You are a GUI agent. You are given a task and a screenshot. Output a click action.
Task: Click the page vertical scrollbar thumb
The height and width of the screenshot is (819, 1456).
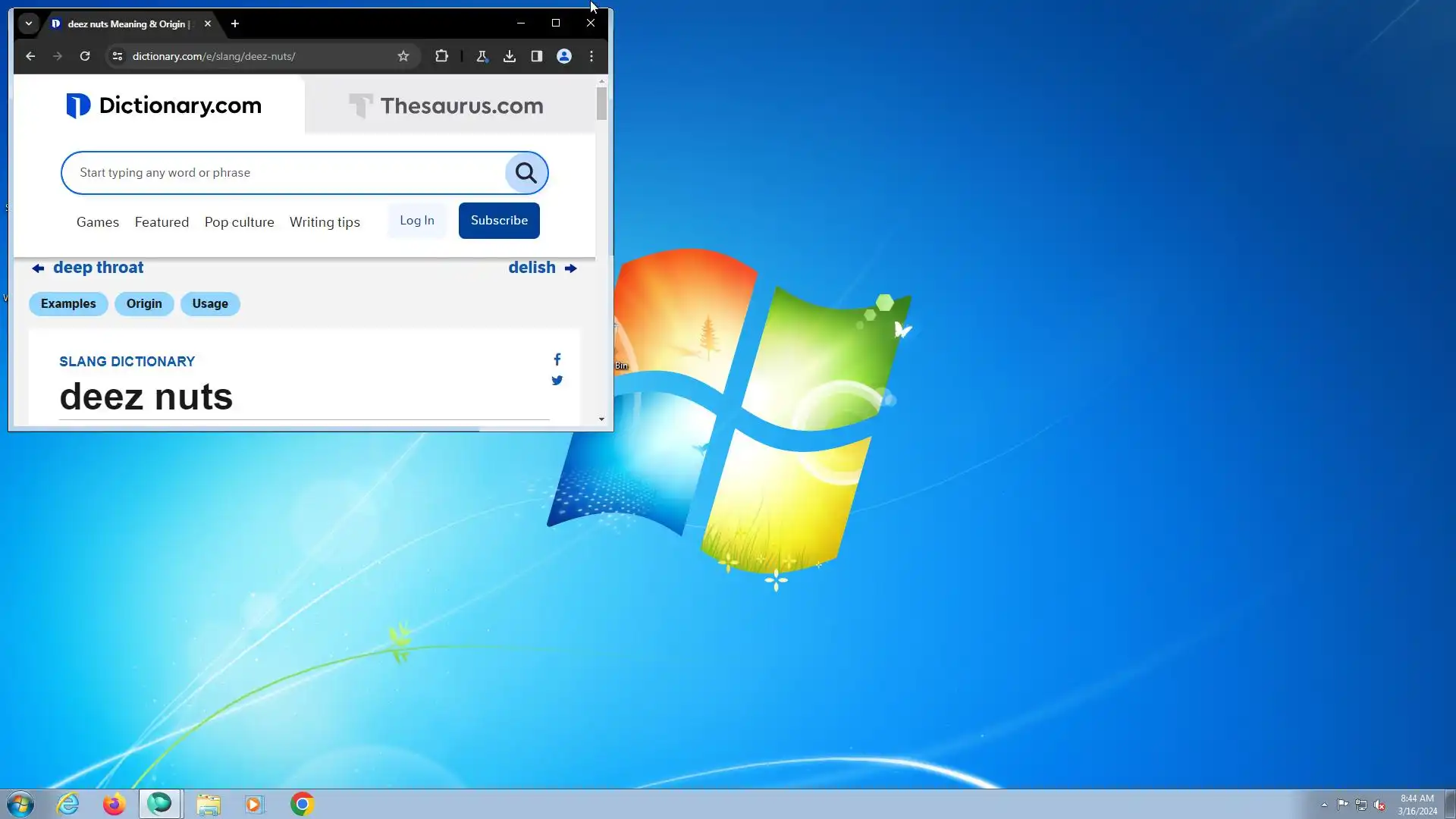coord(601,104)
